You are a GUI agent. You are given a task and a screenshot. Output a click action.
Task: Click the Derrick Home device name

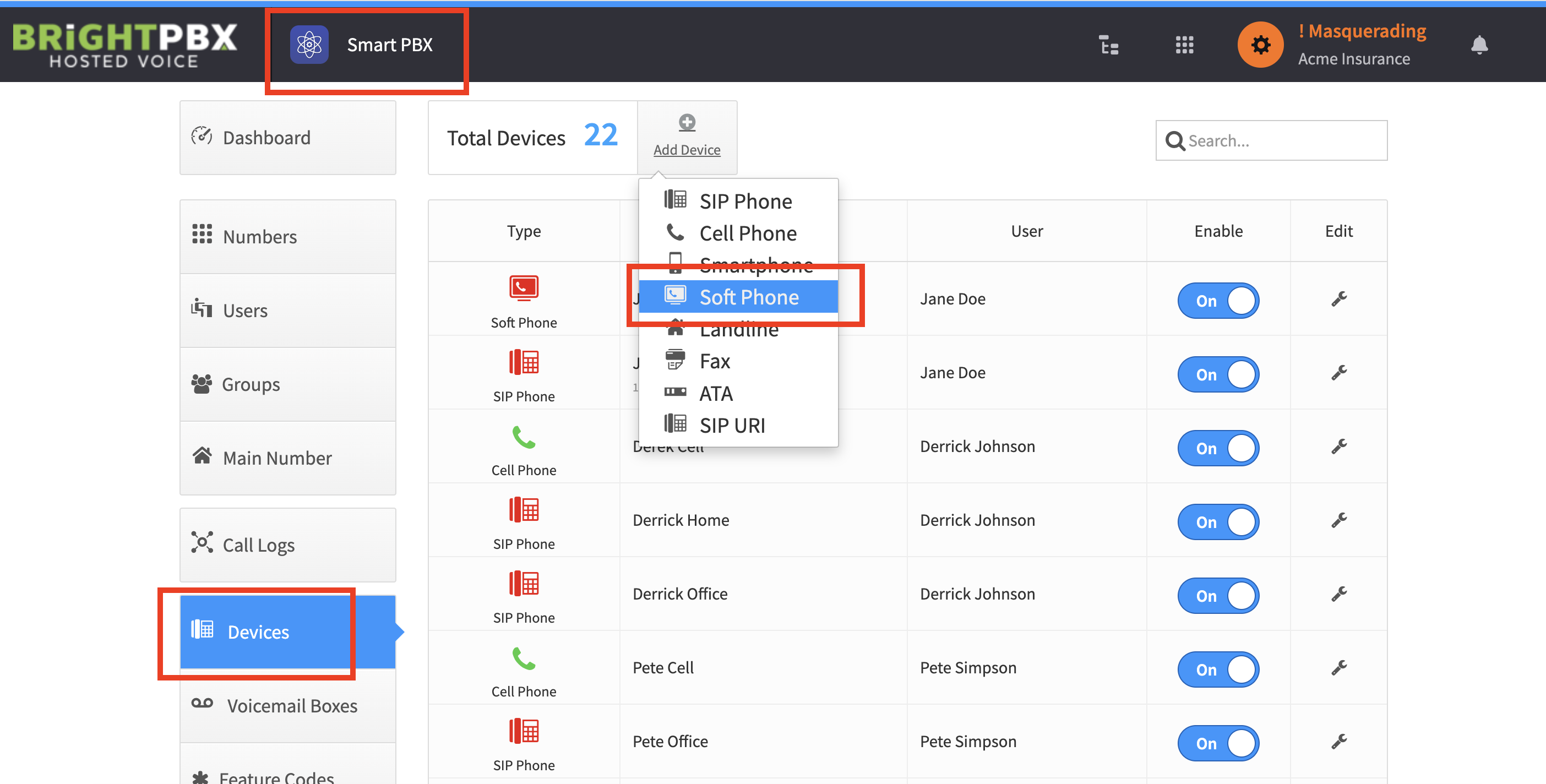coord(681,520)
